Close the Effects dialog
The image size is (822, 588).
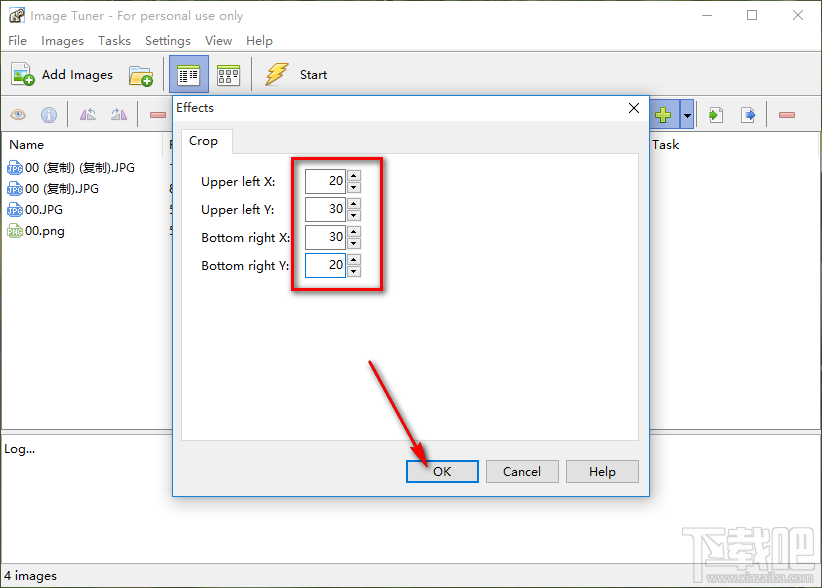pyautogui.click(x=634, y=108)
